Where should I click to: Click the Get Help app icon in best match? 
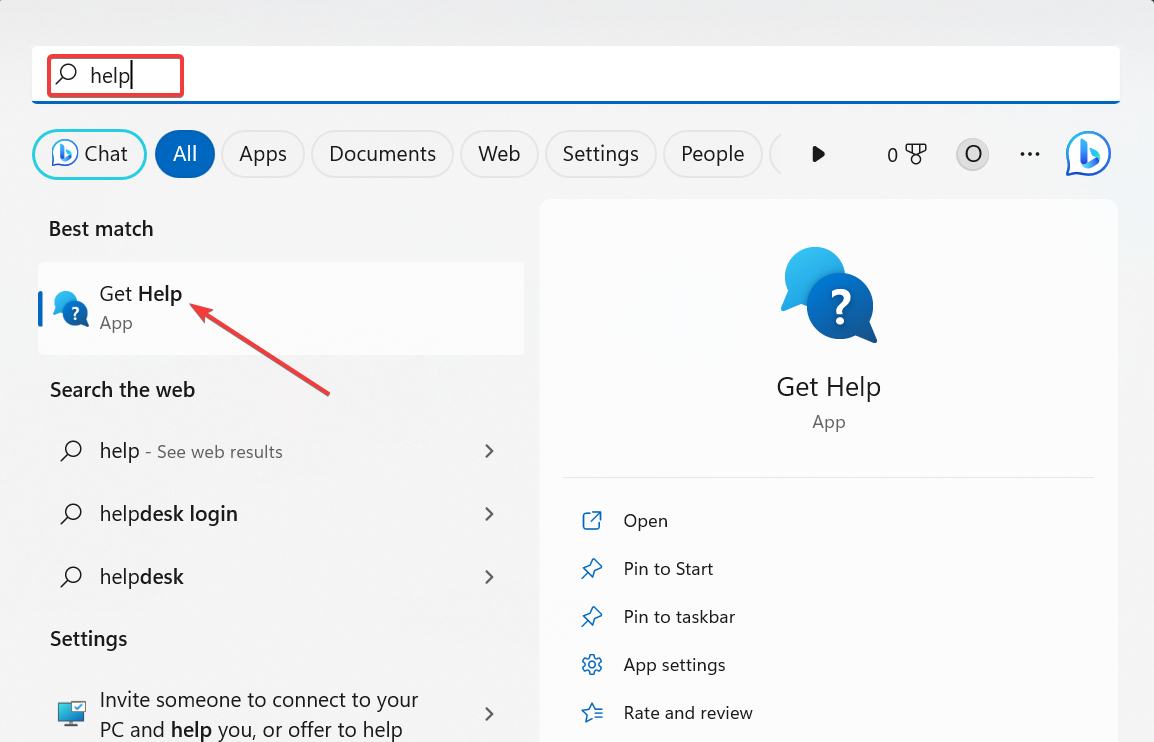coord(71,308)
